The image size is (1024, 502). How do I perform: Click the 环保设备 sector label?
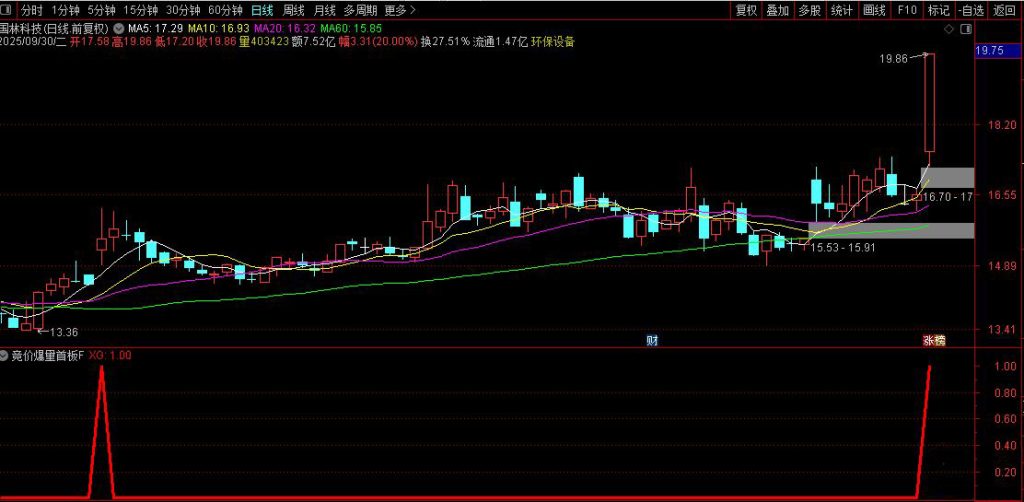[x=552, y=42]
